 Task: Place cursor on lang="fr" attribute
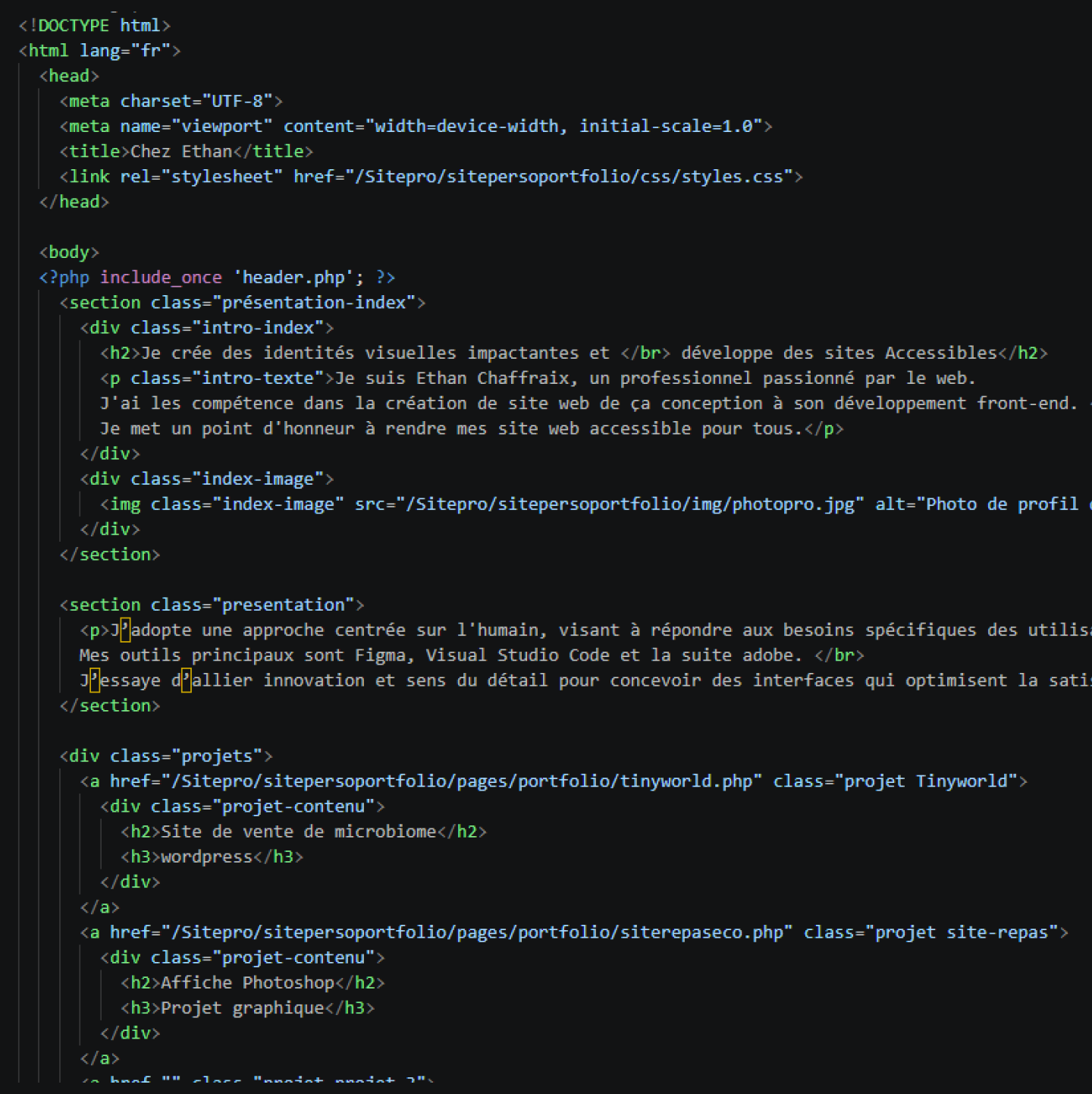[125, 51]
